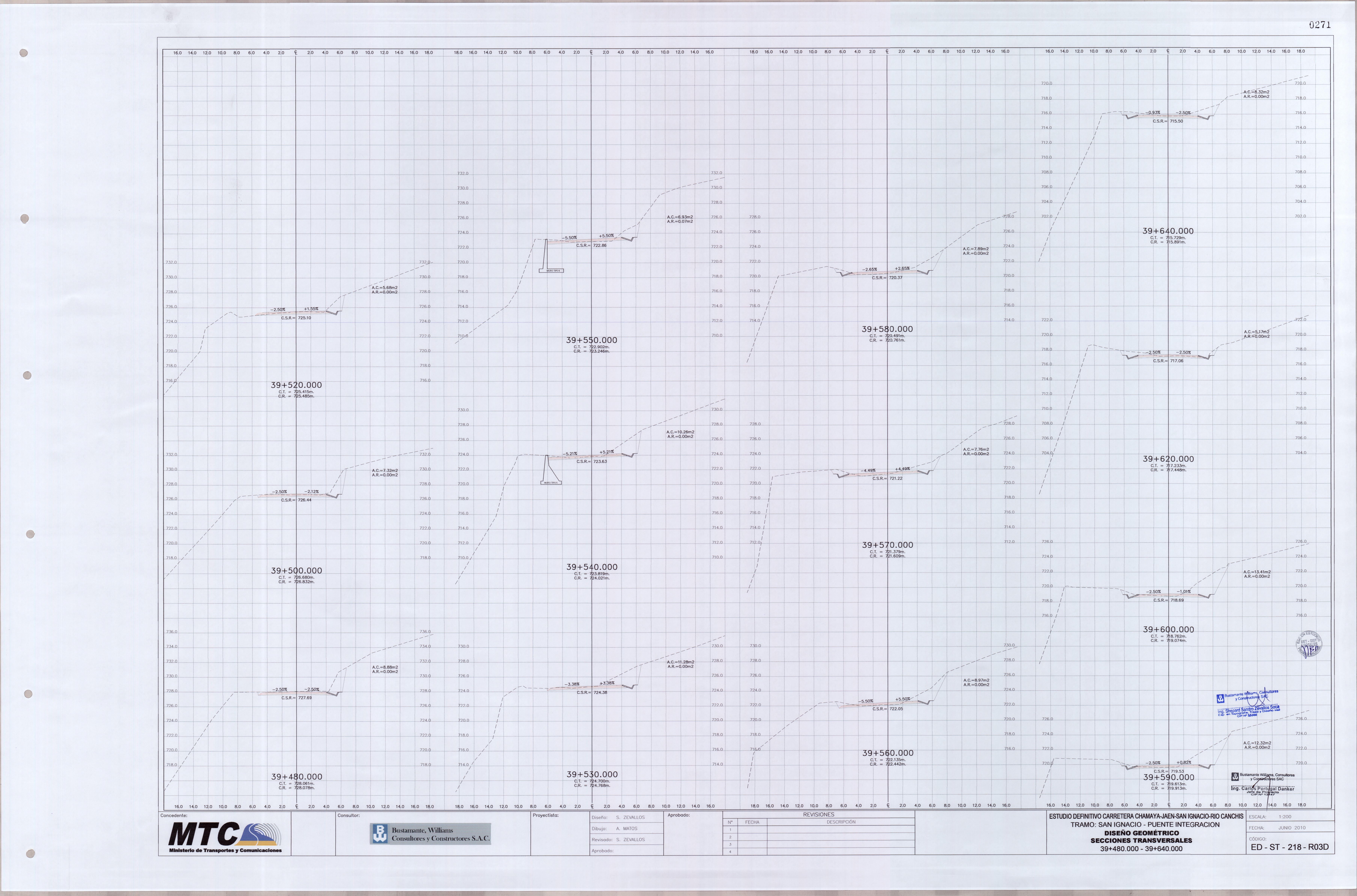The height and width of the screenshot is (896, 1357).
Task: Click the cut area A.C.=8.32m2
Action: tap(1256, 92)
